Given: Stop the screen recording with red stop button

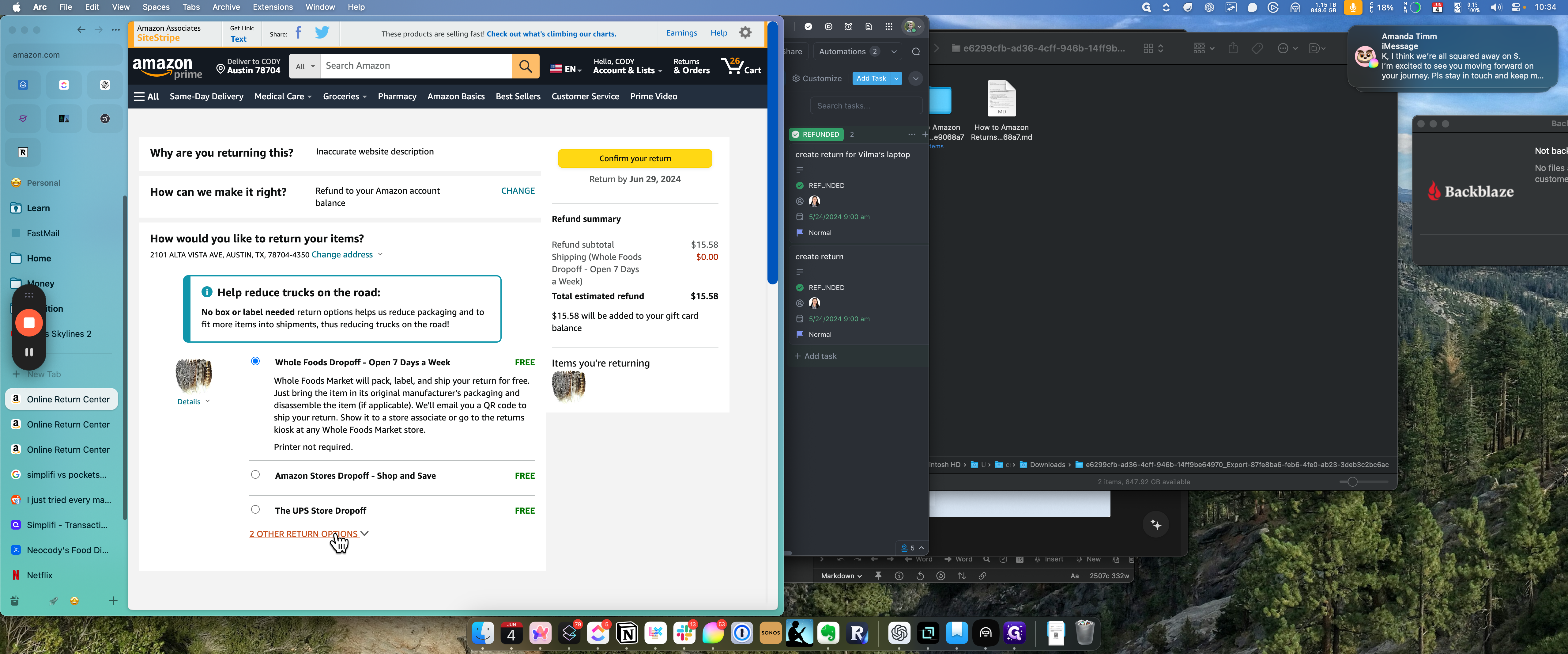Looking at the screenshot, I should (28, 323).
